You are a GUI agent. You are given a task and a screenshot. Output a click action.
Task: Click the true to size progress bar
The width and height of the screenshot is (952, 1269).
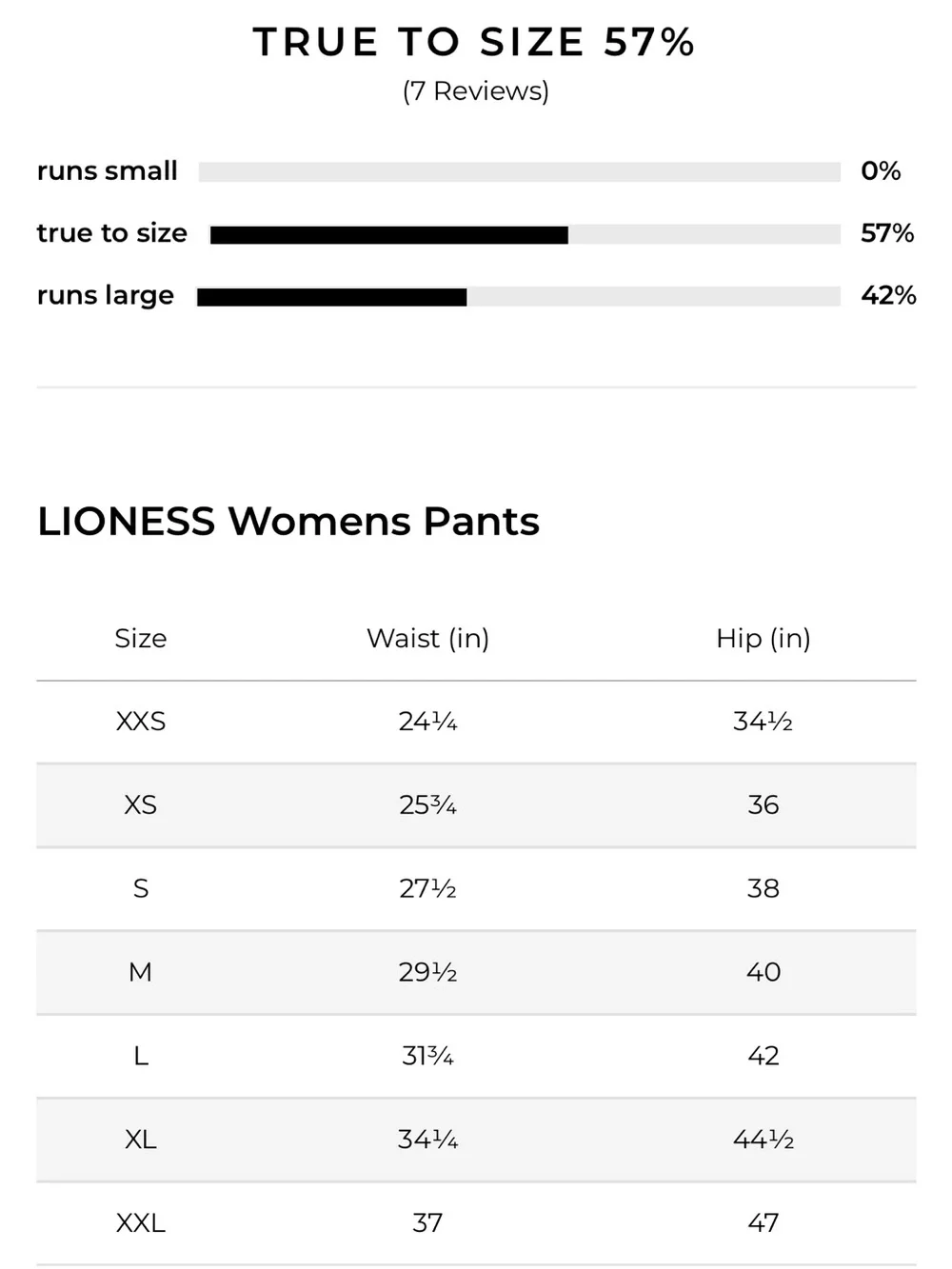[x=526, y=234]
